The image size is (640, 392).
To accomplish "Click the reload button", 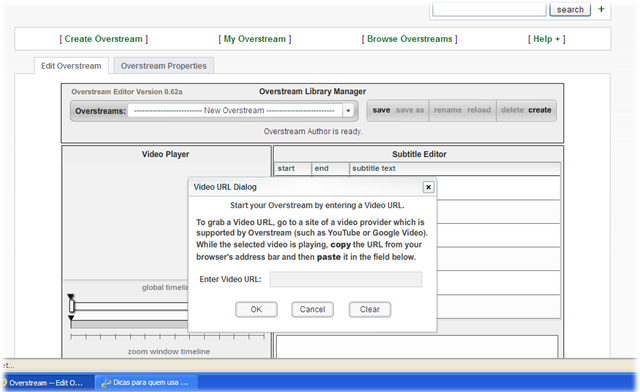I will click(479, 110).
